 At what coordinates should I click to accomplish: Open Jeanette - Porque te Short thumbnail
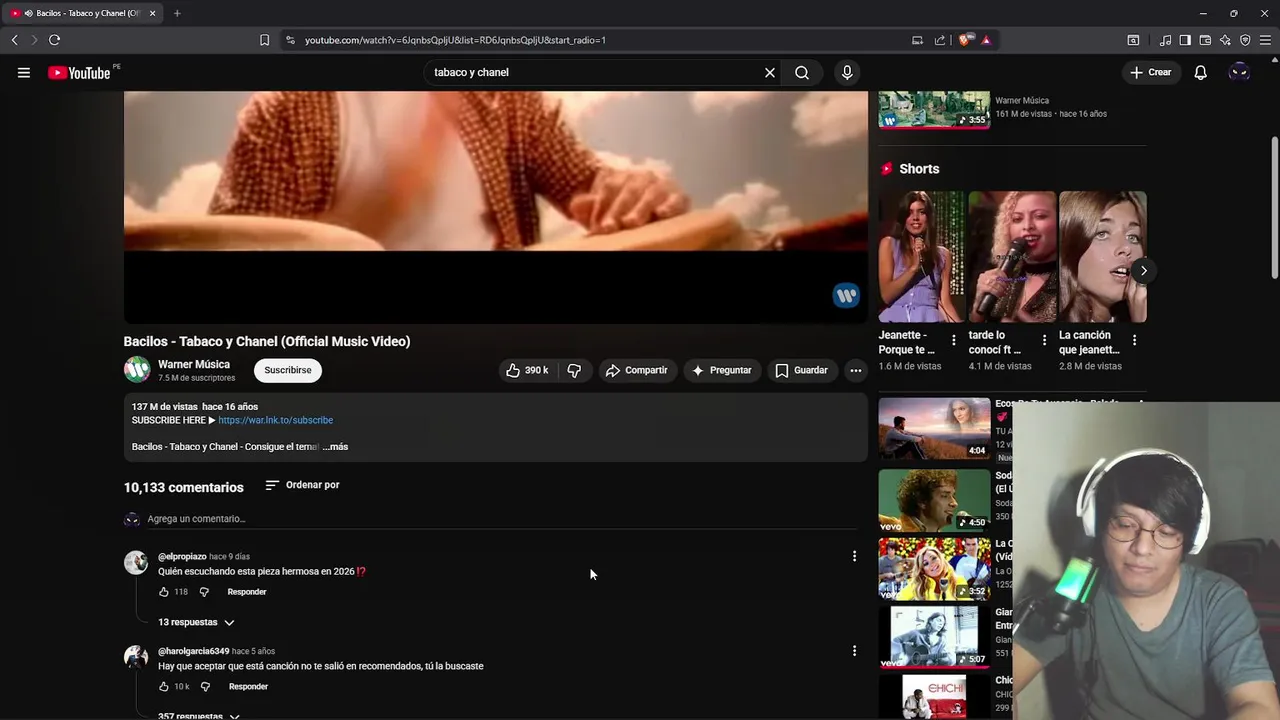922,257
